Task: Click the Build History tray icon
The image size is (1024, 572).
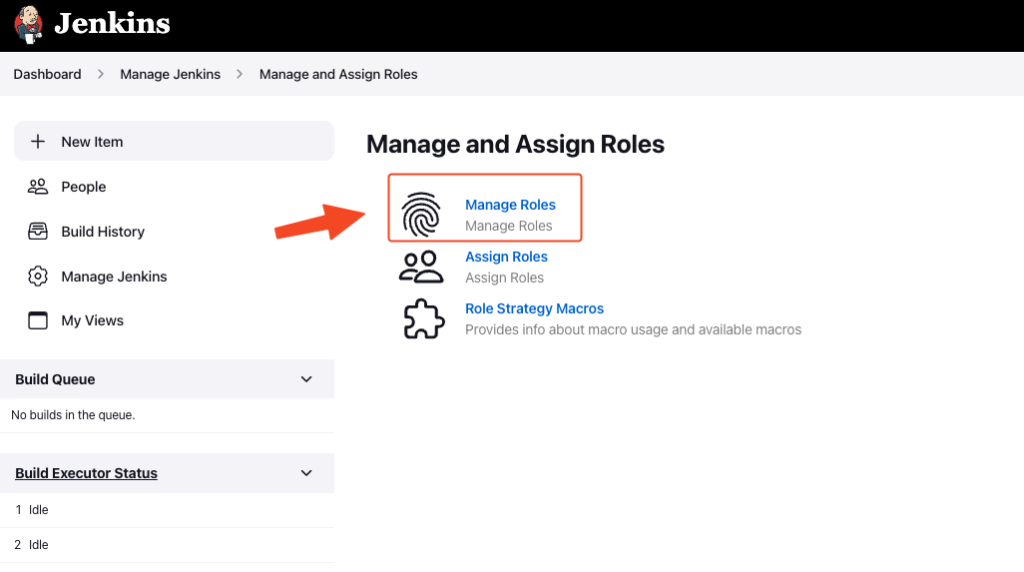Action: [x=38, y=231]
